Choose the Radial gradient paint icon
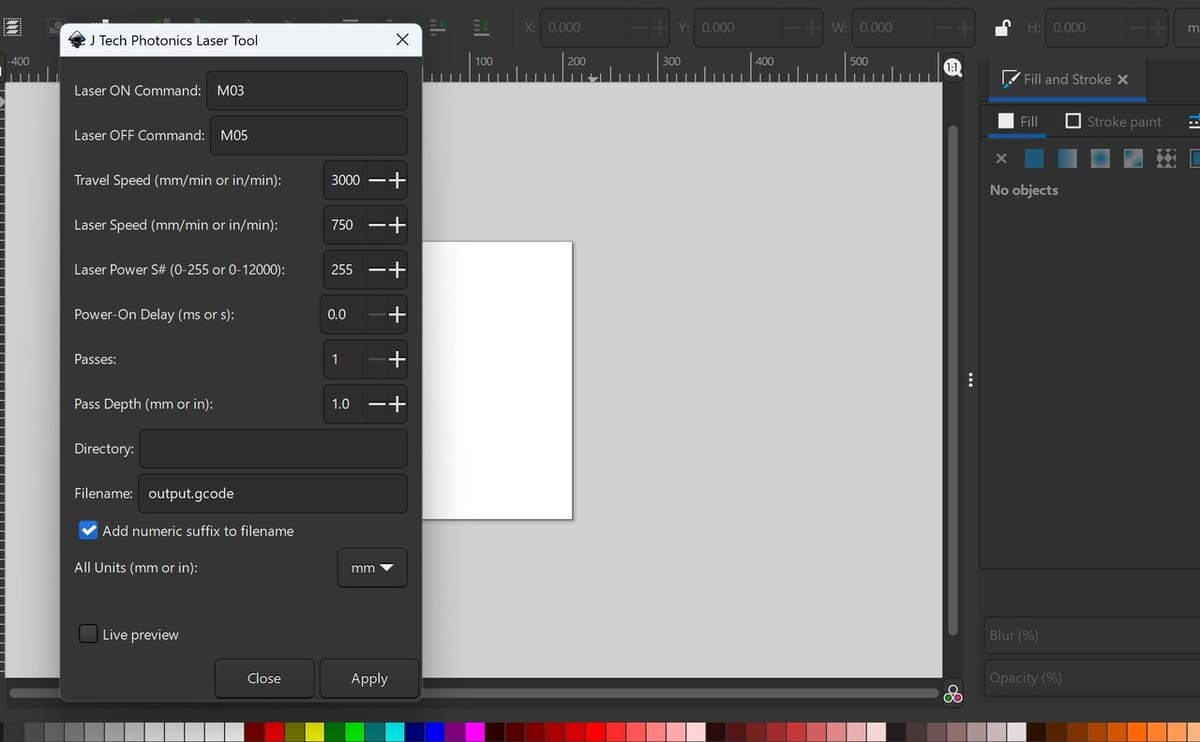Image resolution: width=1200 pixels, height=742 pixels. point(1100,158)
